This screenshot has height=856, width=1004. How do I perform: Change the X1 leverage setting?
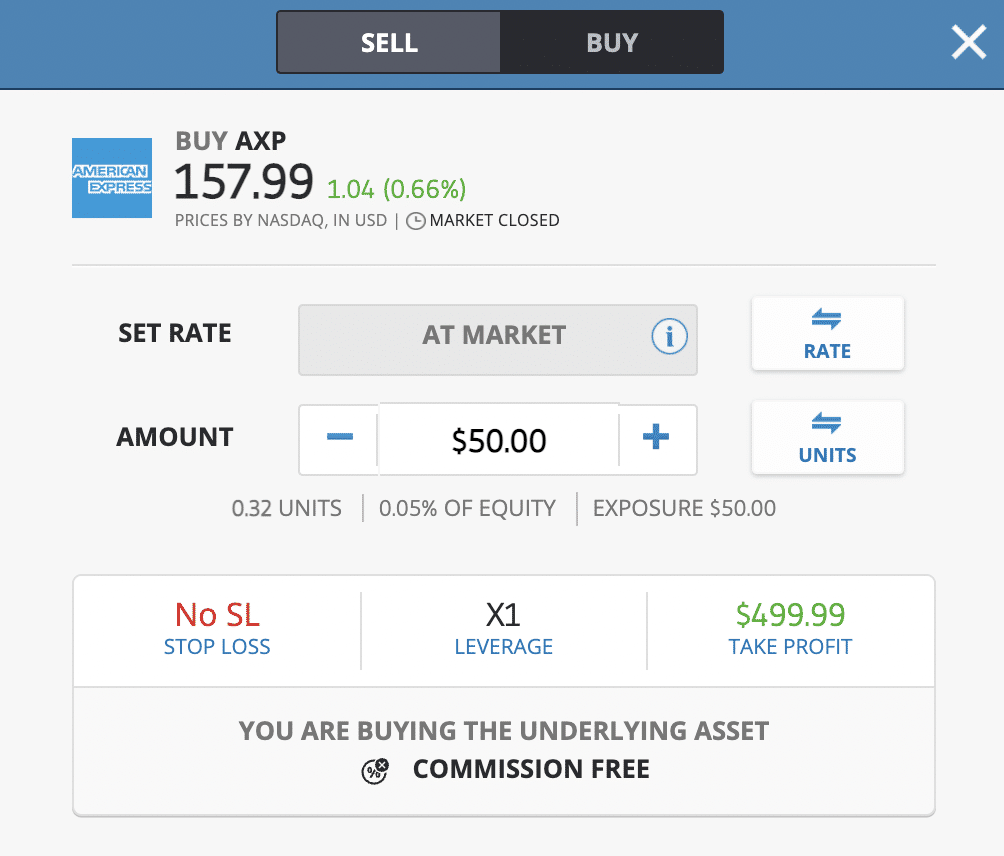[503, 630]
